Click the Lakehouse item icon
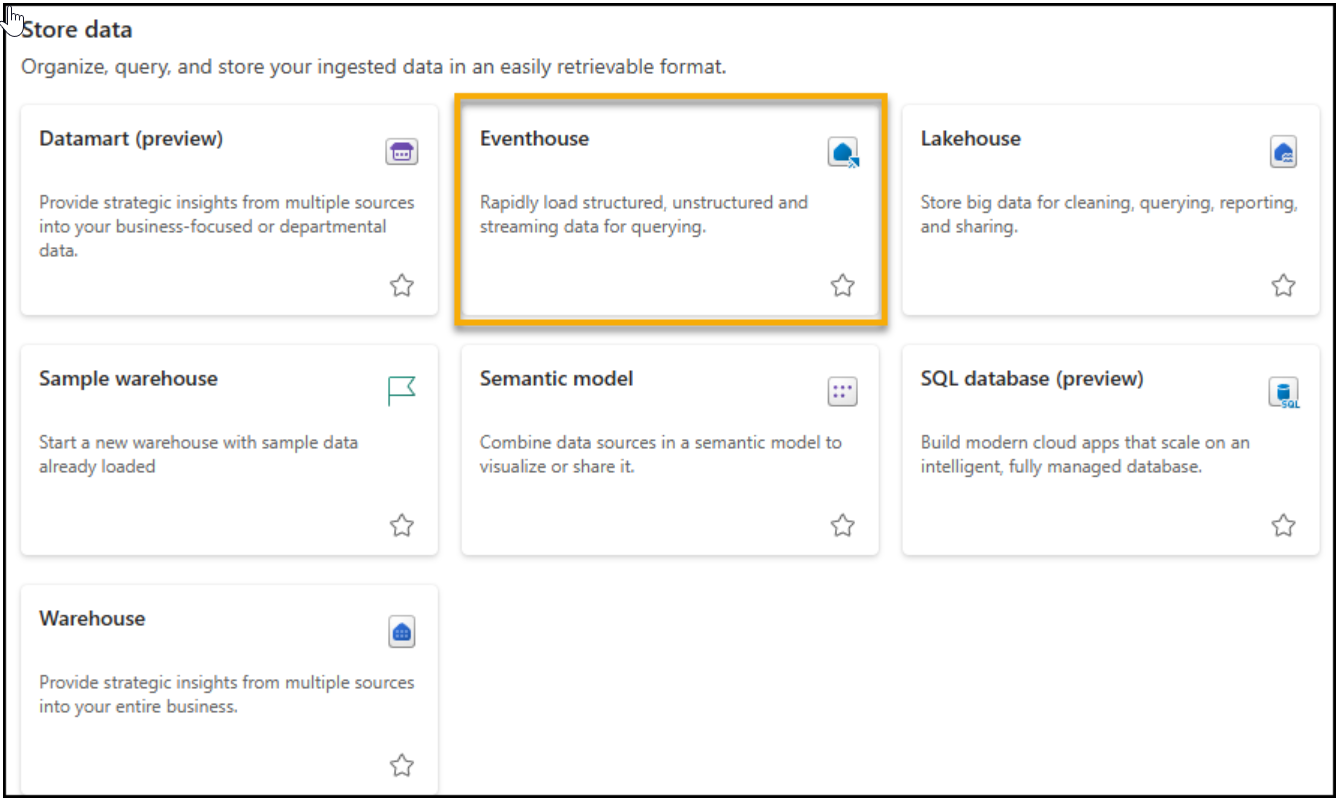The width and height of the screenshot is (1337, 801). click(1283, 152)
